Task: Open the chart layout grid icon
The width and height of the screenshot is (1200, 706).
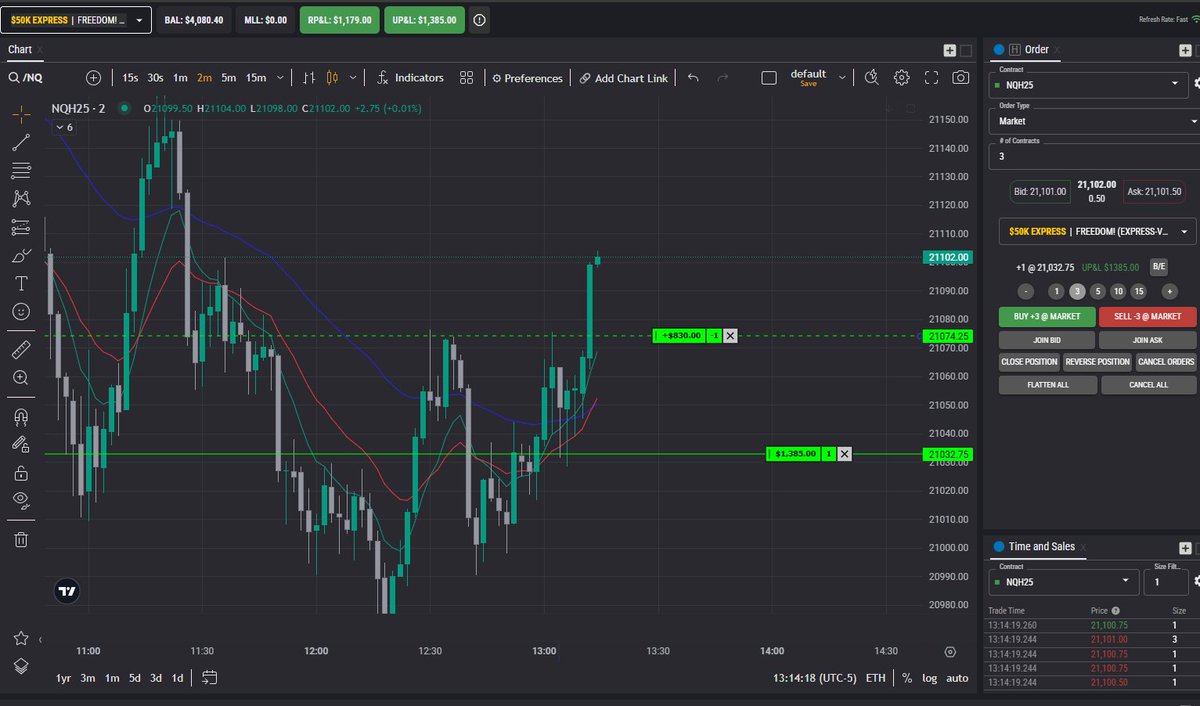Action: [466, 77]
